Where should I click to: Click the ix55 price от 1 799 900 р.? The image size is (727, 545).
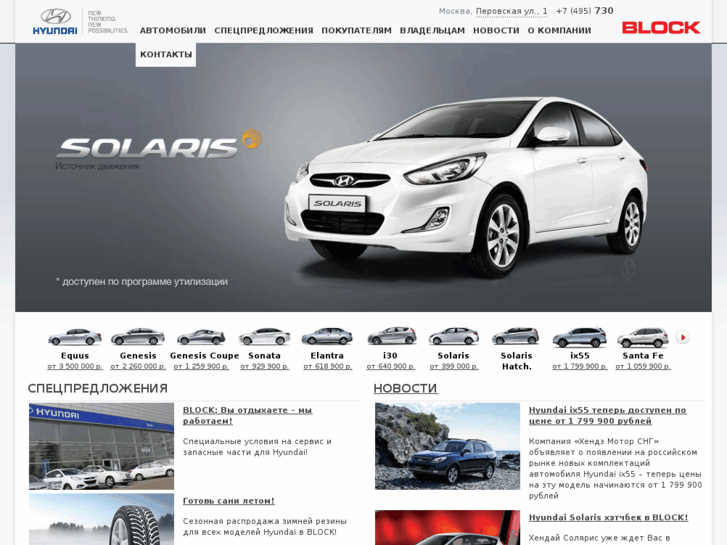coord(580,366)
